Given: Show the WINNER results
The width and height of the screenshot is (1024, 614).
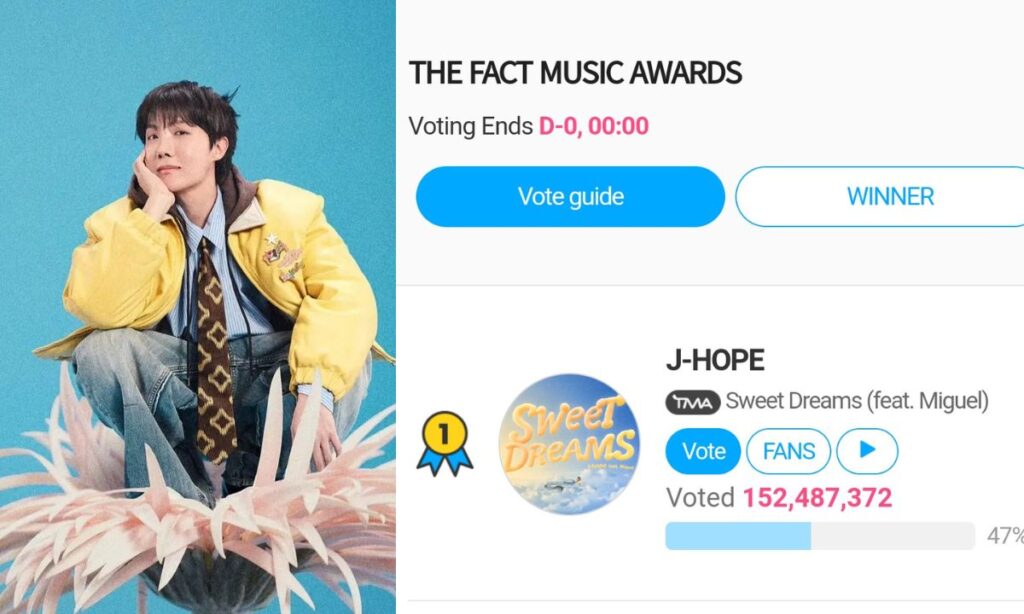Looking at the screenshot, I should coord(880,197).
